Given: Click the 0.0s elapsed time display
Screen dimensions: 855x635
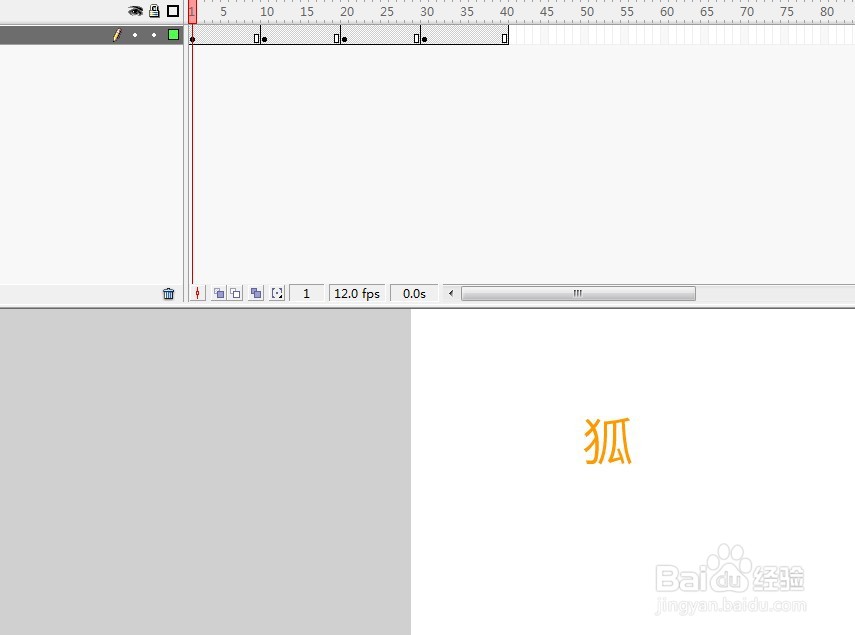Looking at the screenshot, I should pyautogui.click(x=414, y=293).
